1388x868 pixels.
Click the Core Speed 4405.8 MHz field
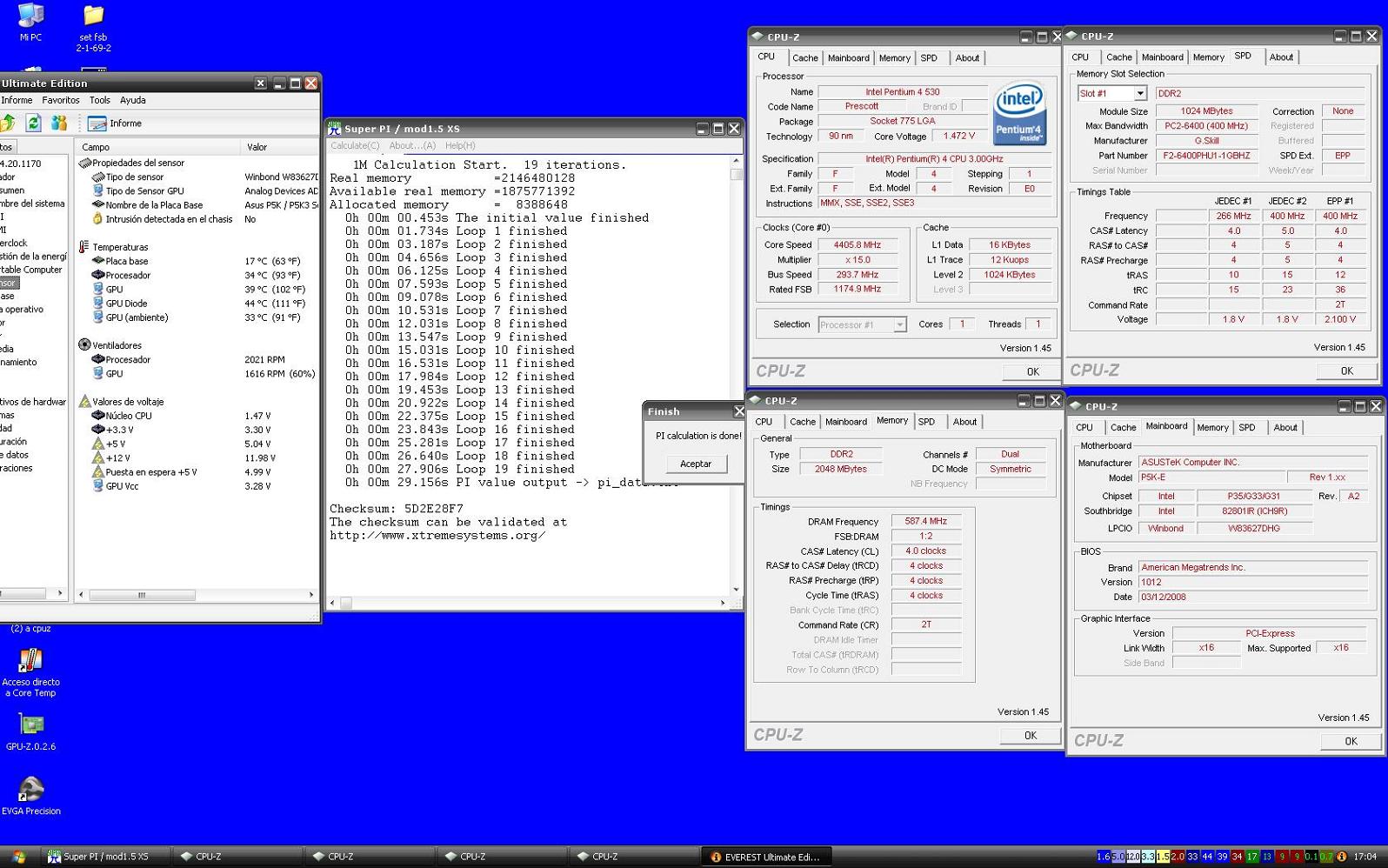click(857, 245)
